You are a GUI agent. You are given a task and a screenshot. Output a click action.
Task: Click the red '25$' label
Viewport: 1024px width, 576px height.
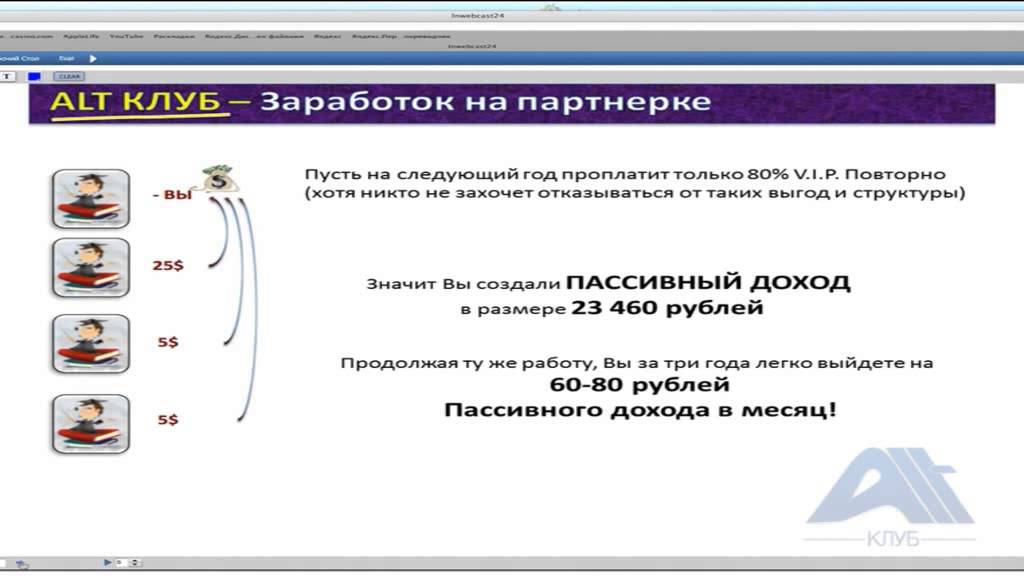168,265
